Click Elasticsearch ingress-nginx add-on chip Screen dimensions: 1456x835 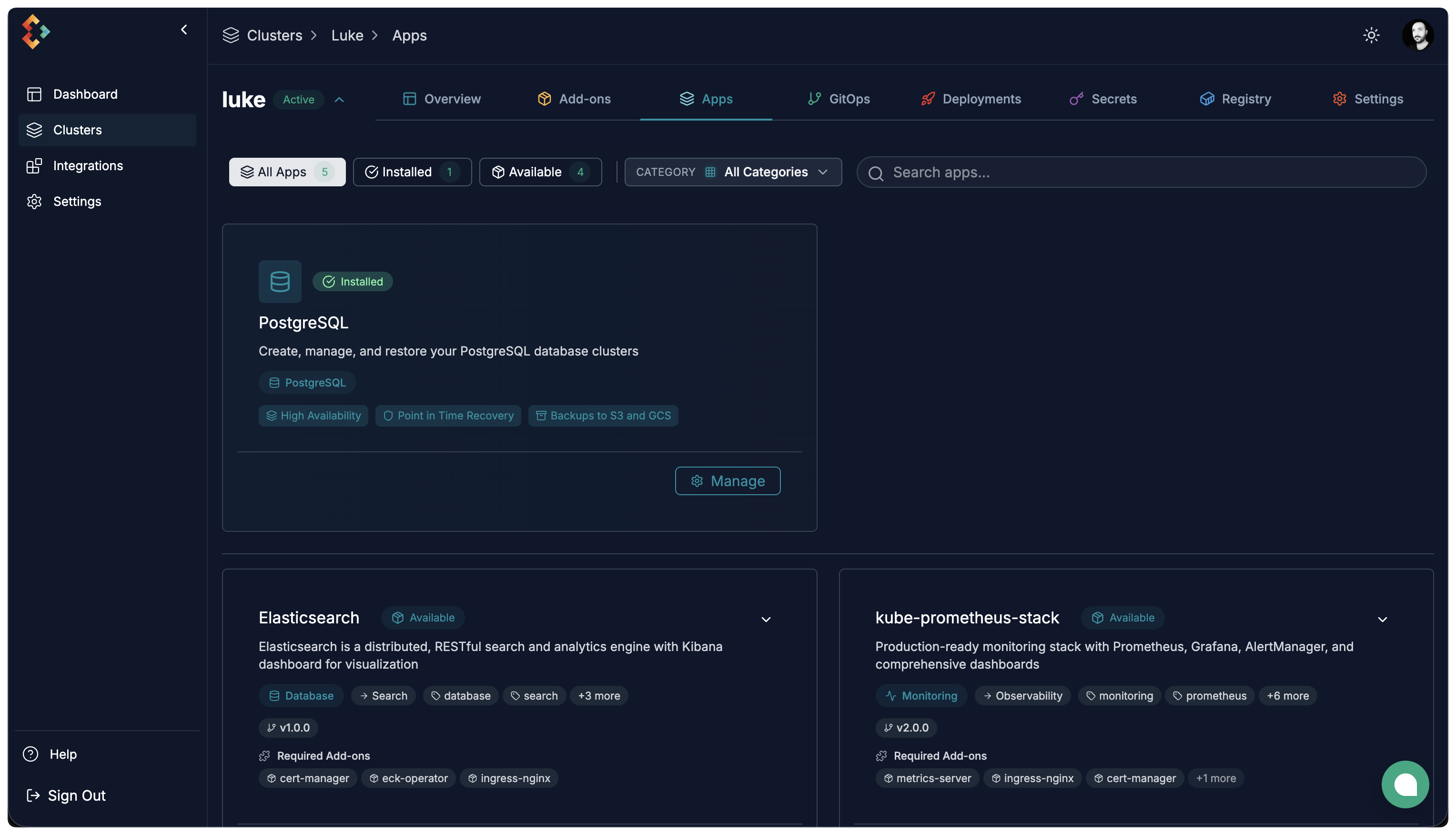[508, 778]
